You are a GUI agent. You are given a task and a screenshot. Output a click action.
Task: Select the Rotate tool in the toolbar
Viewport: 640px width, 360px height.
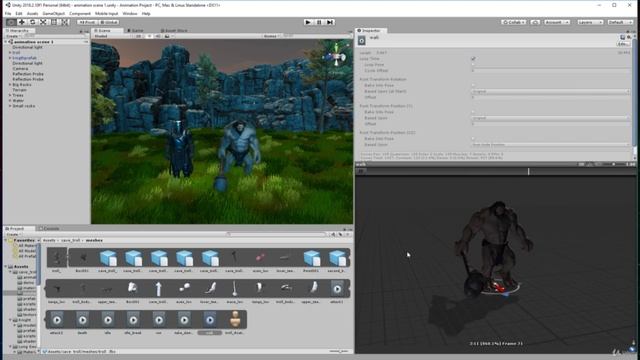(x=33, y=22)
